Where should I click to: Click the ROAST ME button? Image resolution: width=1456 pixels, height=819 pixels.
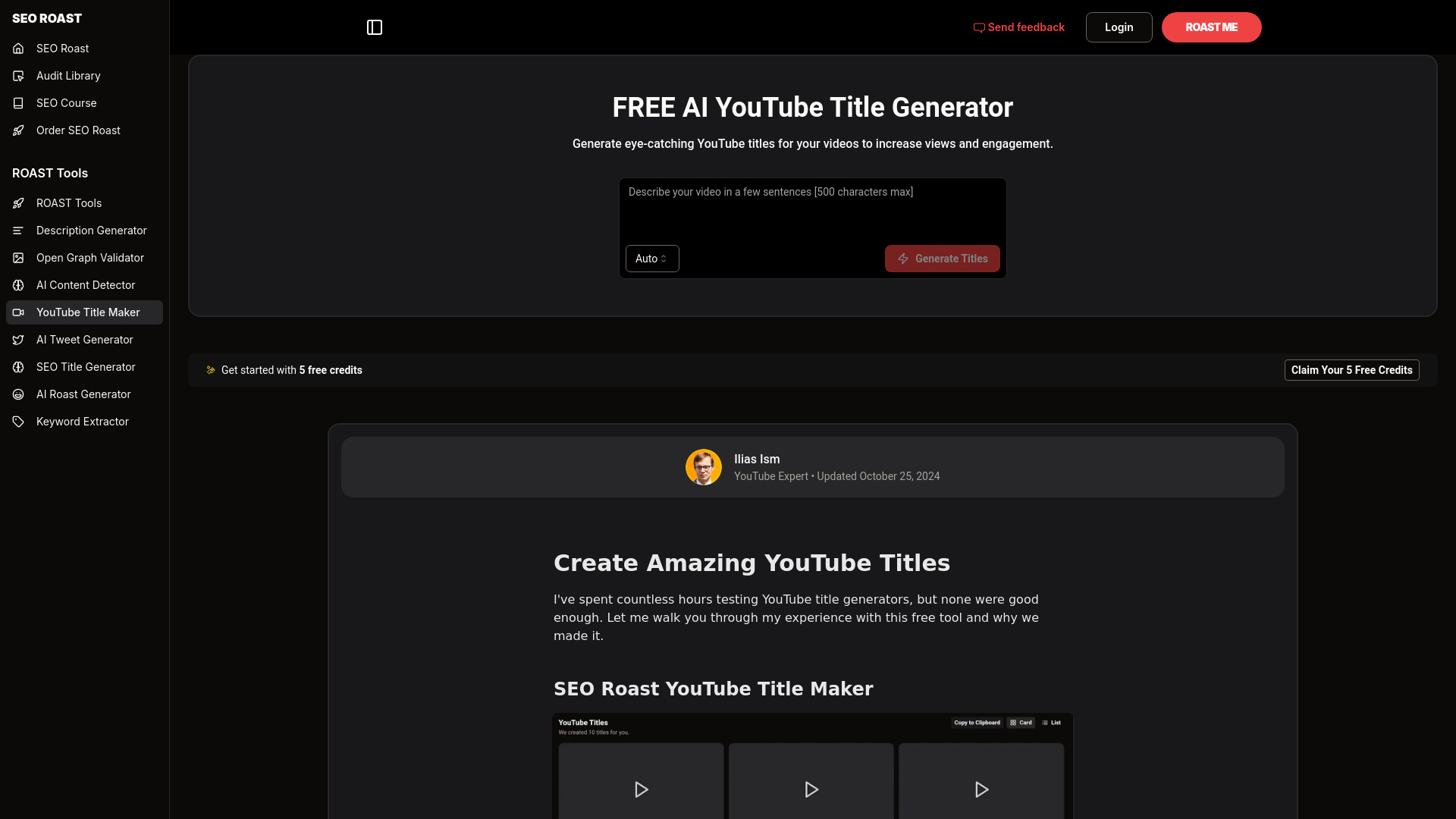coord(1211,27)
